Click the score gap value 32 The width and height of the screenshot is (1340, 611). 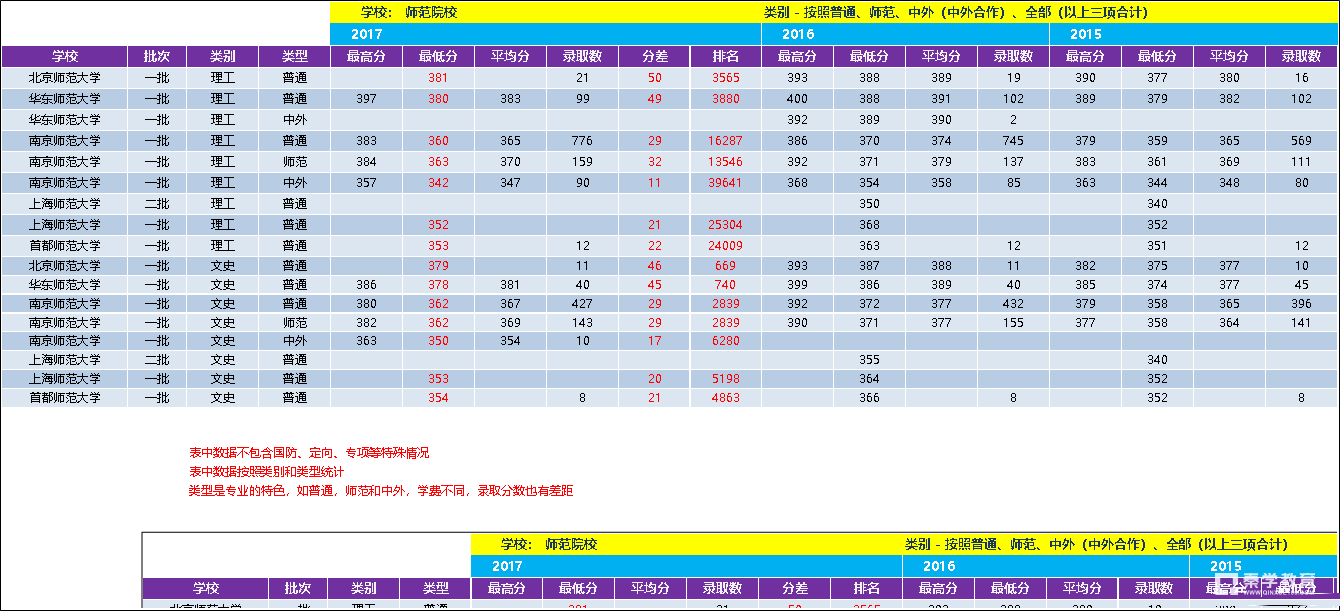[x=654, y=162]
